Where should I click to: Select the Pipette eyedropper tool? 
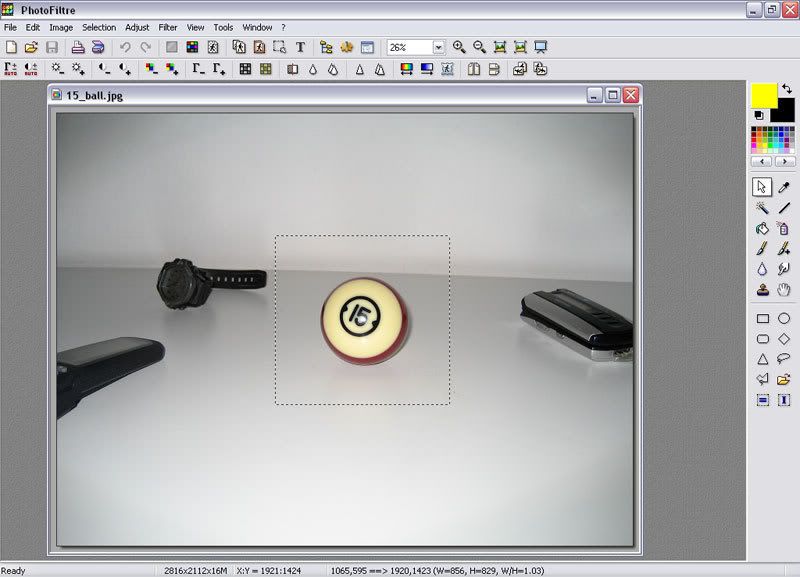coord(784,187)
